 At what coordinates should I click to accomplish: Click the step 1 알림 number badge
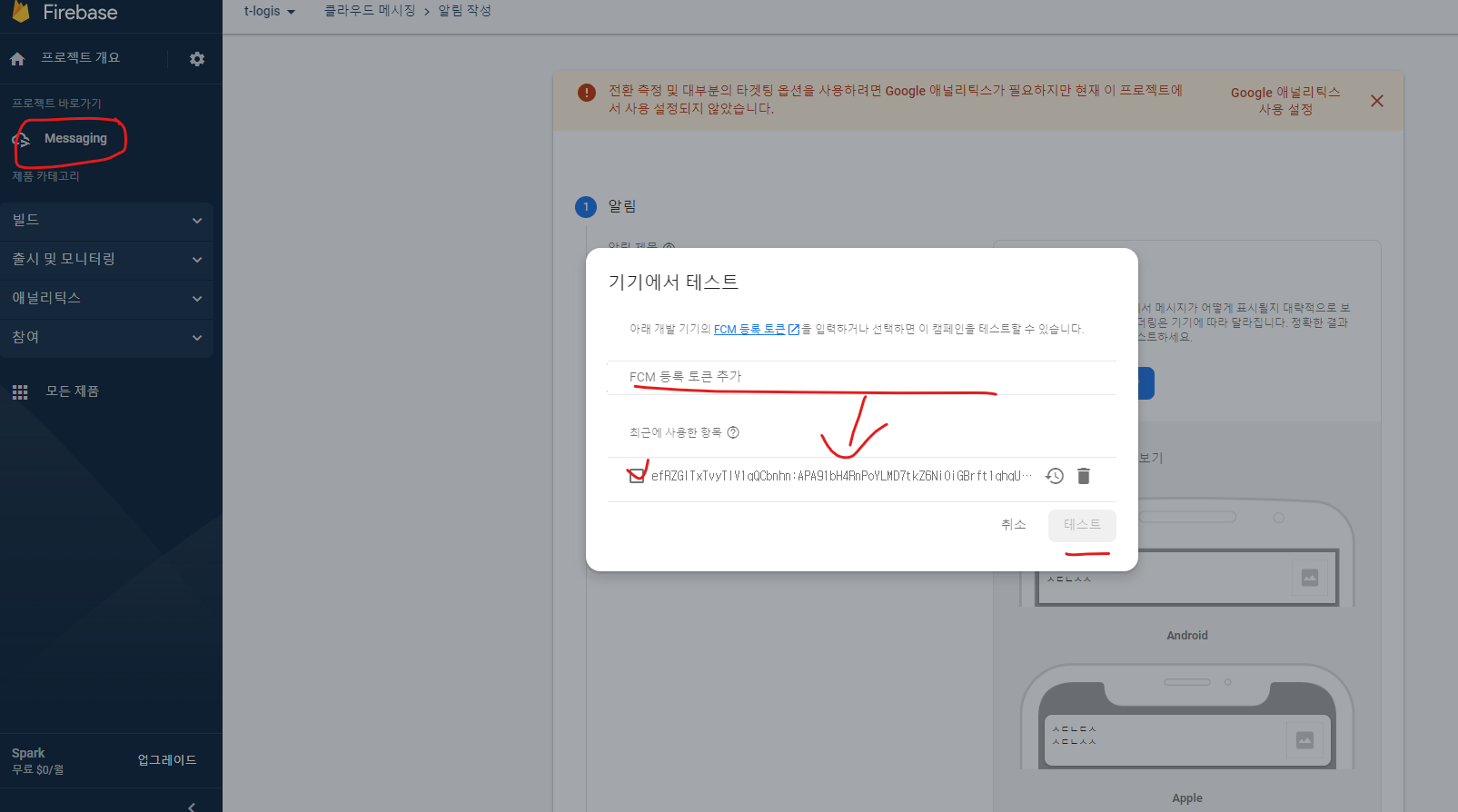pyautogui.click(x=586, y=207)
